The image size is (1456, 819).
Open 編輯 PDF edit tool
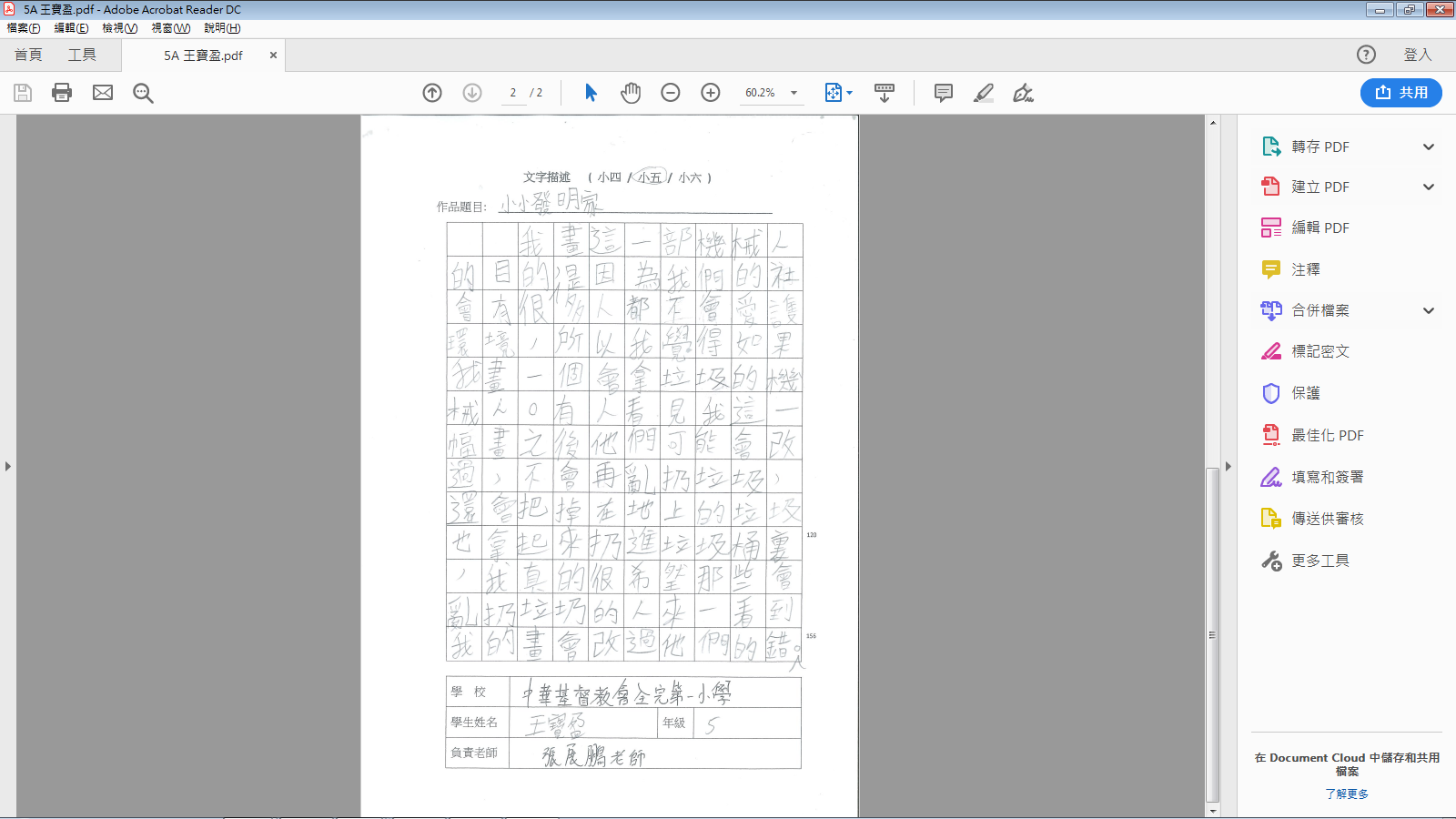(x=1320, y=227)
